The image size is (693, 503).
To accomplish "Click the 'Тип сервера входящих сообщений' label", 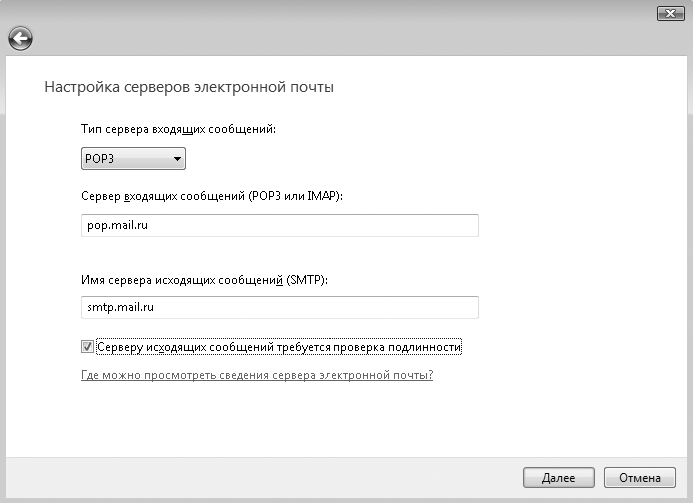I will pyautogui.click(x=178, y=129).
